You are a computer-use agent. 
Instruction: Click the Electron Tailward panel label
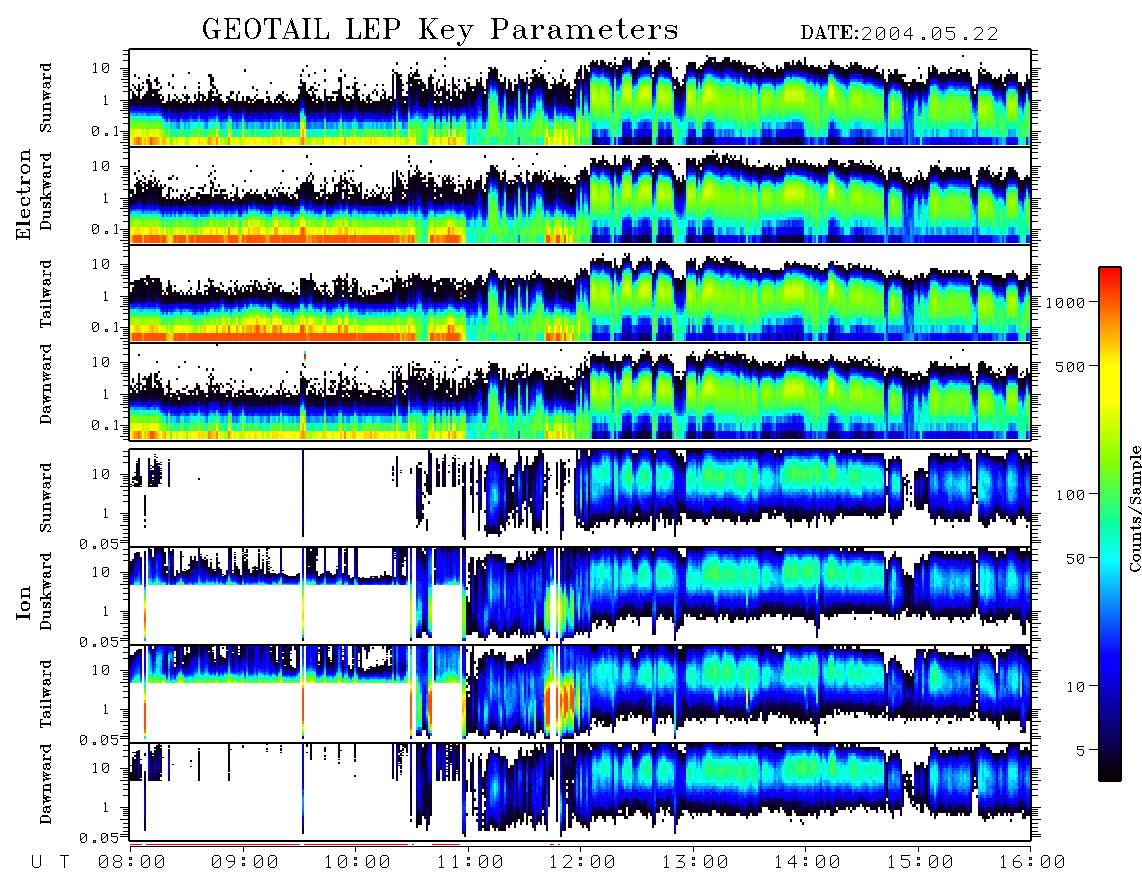pos(46,294)
